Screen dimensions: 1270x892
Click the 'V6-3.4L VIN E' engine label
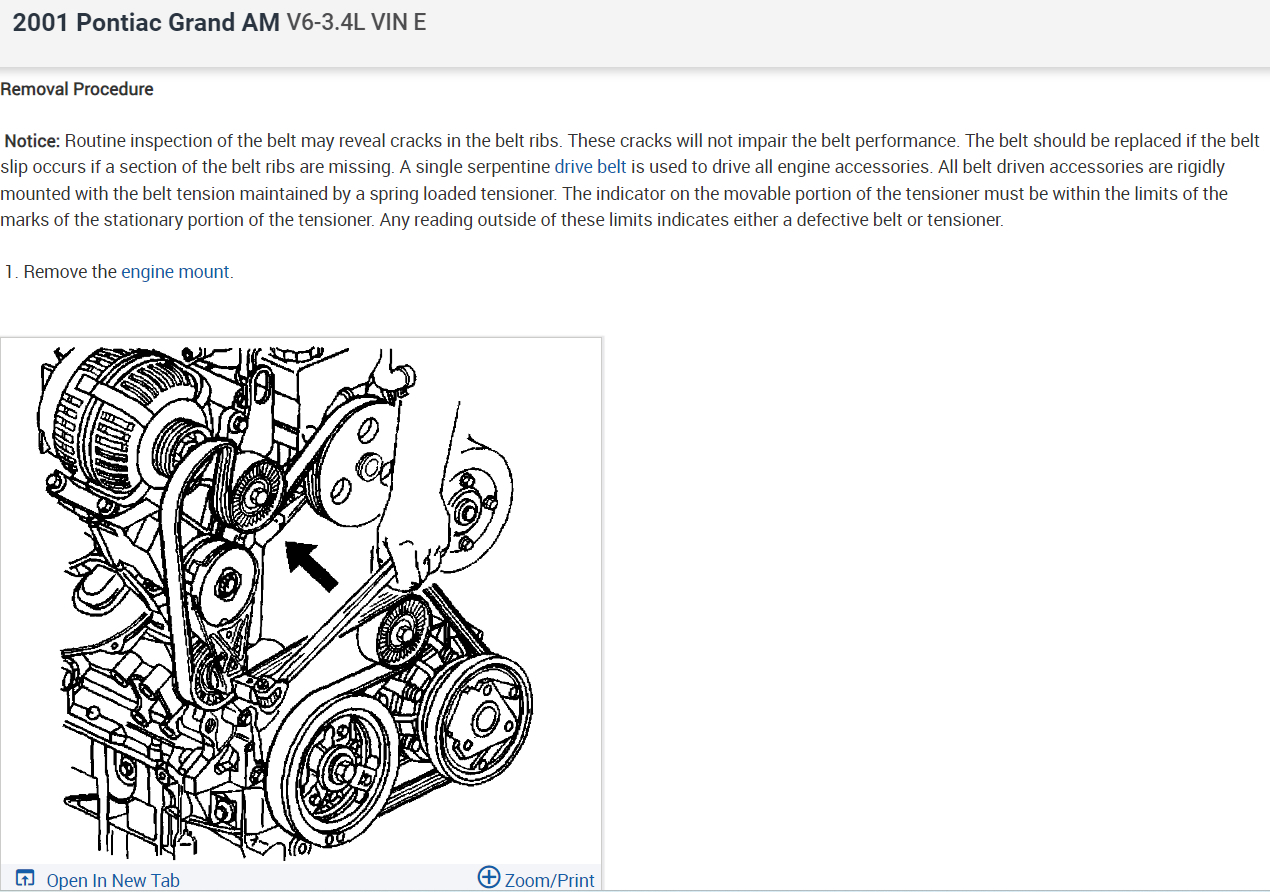[x=356, y=22]
